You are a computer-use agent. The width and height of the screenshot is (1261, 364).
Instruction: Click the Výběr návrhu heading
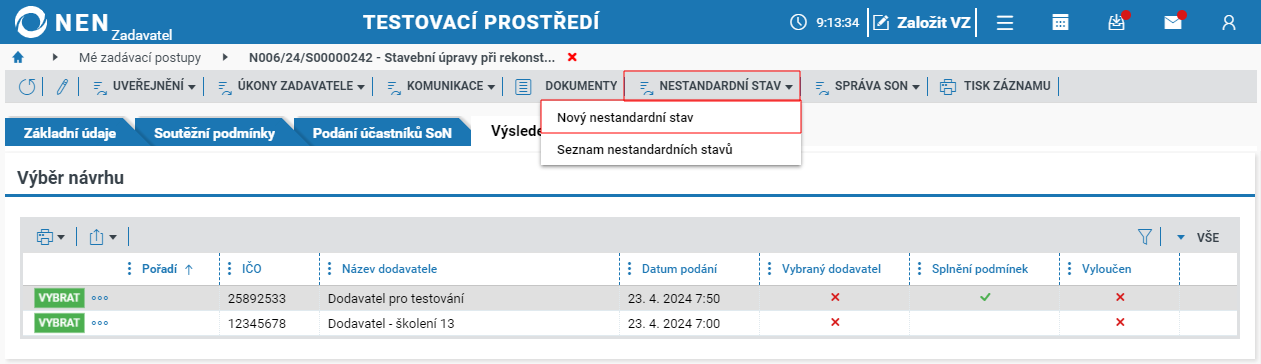pos(70,178)
